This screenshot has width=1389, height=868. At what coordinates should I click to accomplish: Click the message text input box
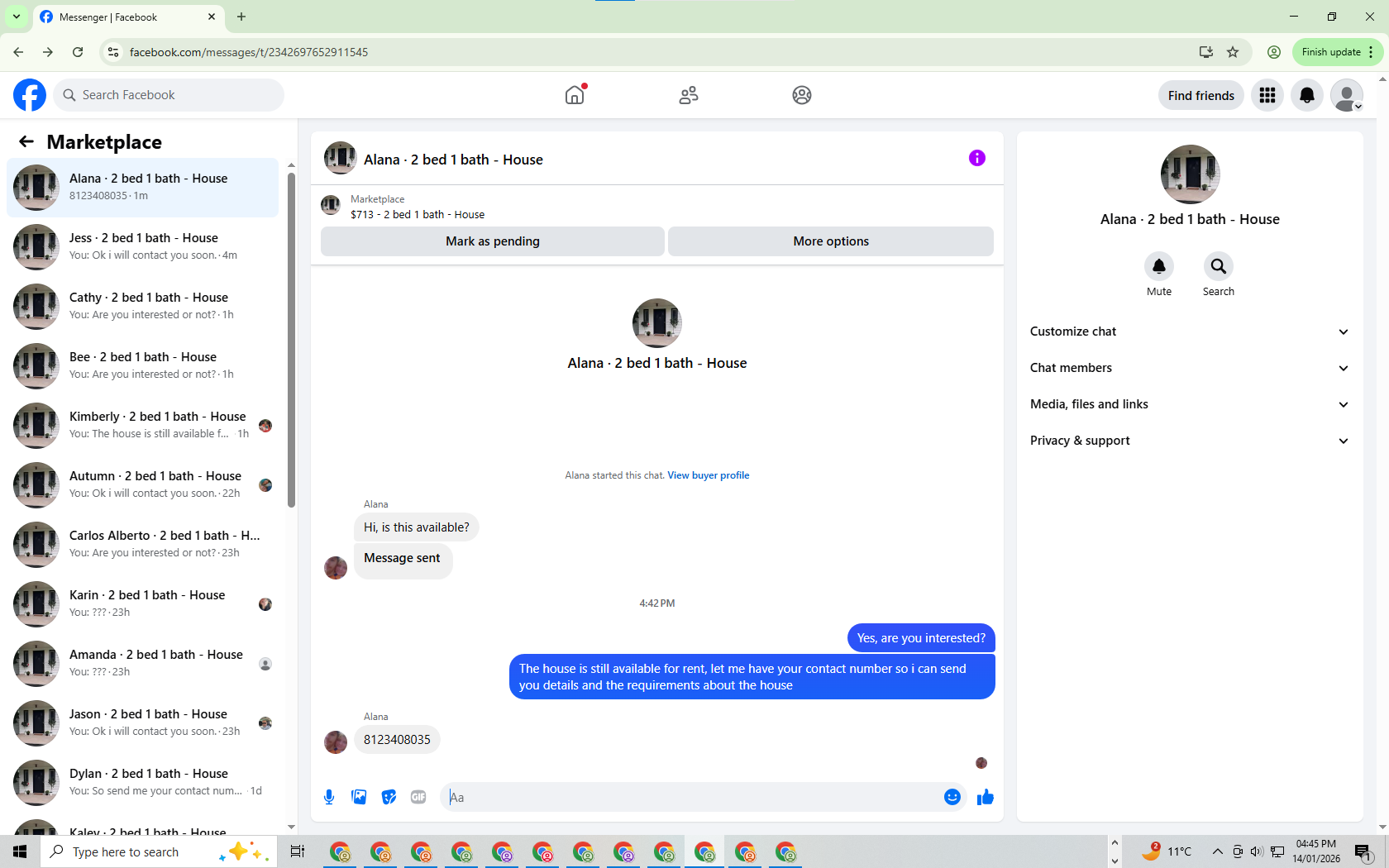pos(690,797)
